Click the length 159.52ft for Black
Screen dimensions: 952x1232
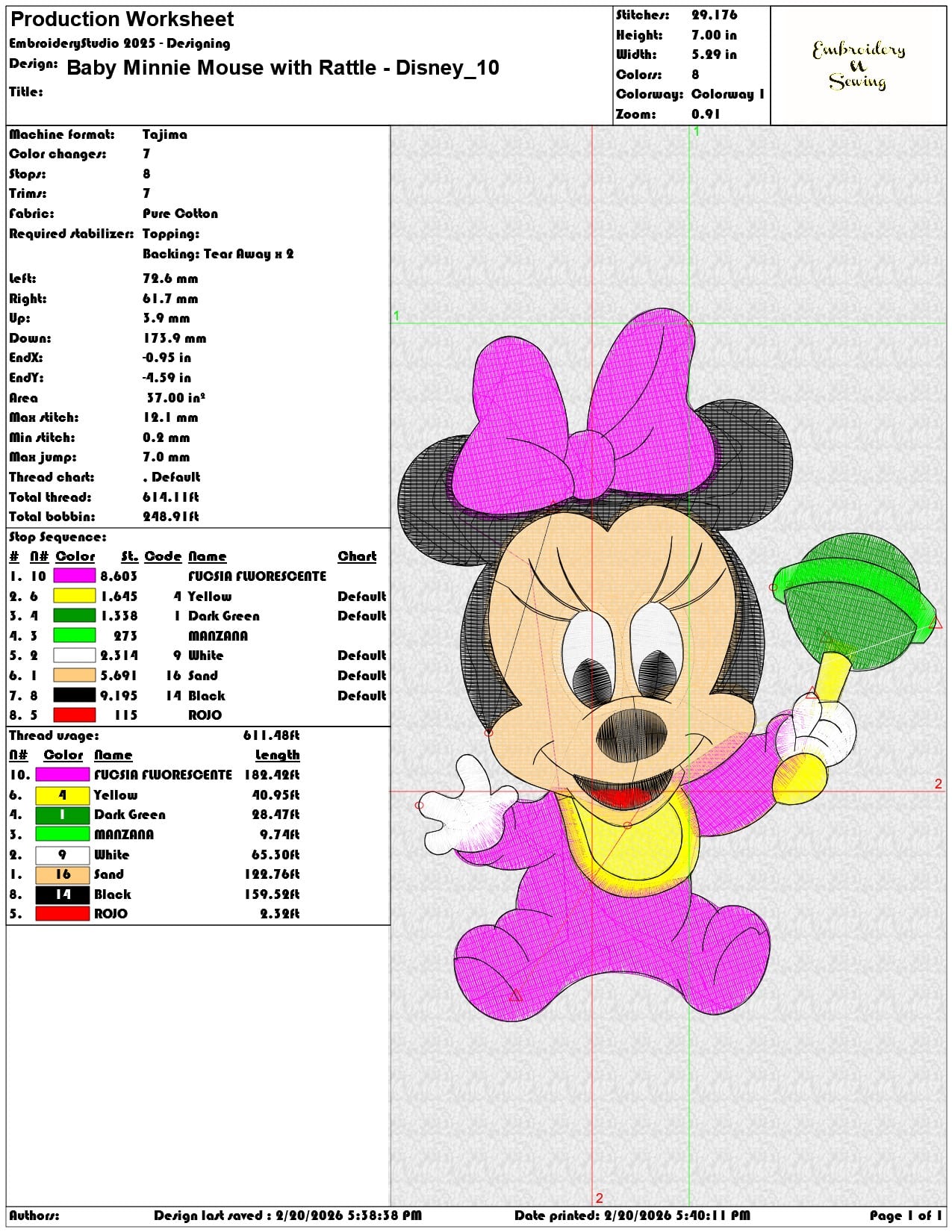pos(272,895)
